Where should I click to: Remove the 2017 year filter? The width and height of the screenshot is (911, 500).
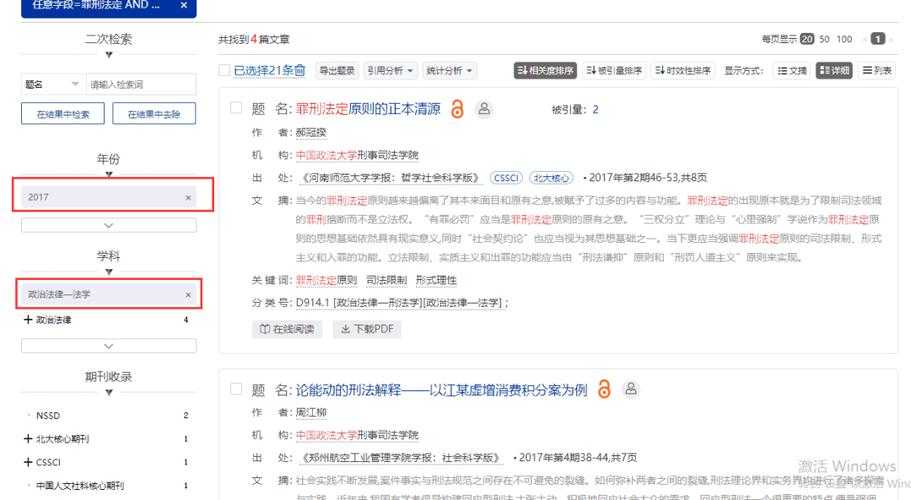pyautogui.click(x=188, y=198)
